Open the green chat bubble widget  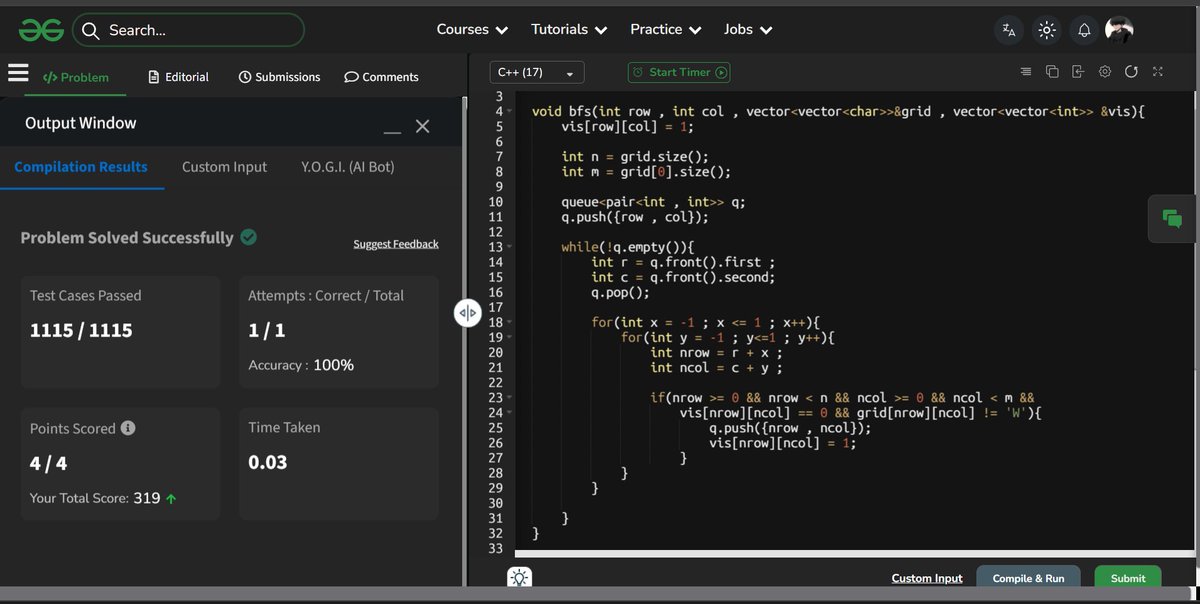point(1173,218)
